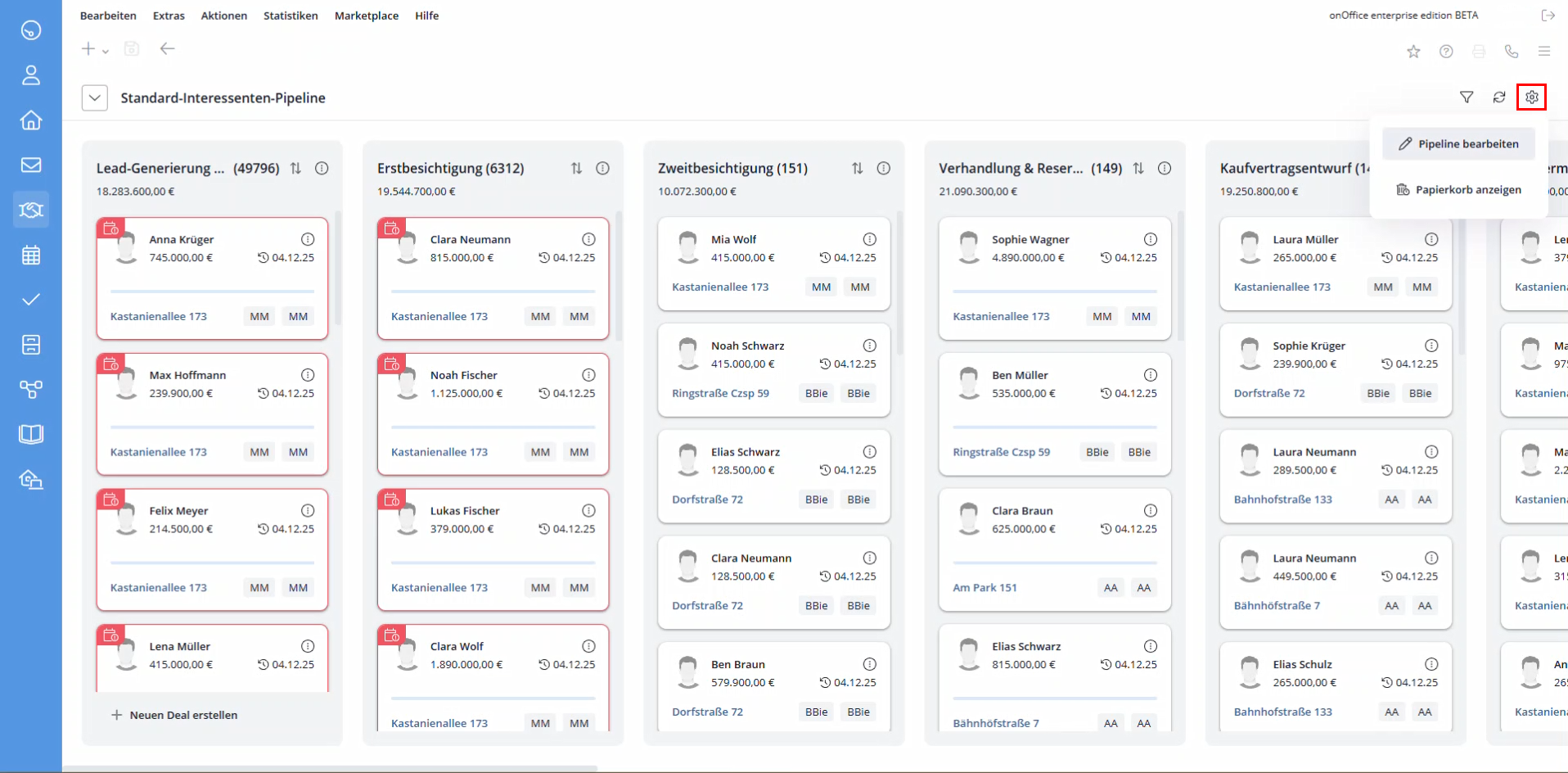Toggle sort on Lead-Generierung column
This screenshot has height=773, width=1568.
(x=295, y=168)
